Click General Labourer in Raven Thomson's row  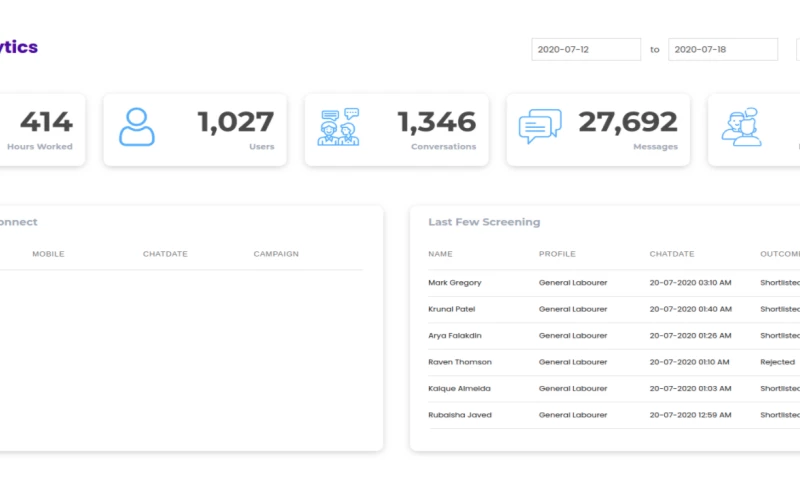point(573,362)
